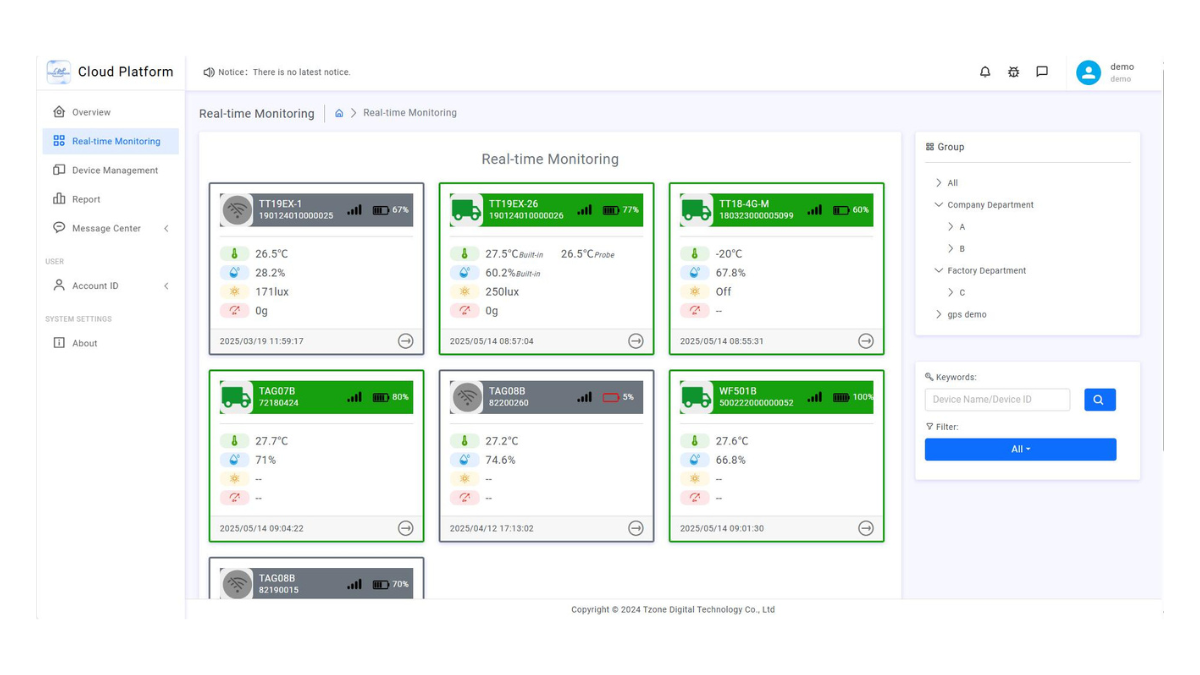The height and width of the screenshot is (675, 1200).
Task: Click the truck icon on WF501B card
Action: (x=697, y=397)
